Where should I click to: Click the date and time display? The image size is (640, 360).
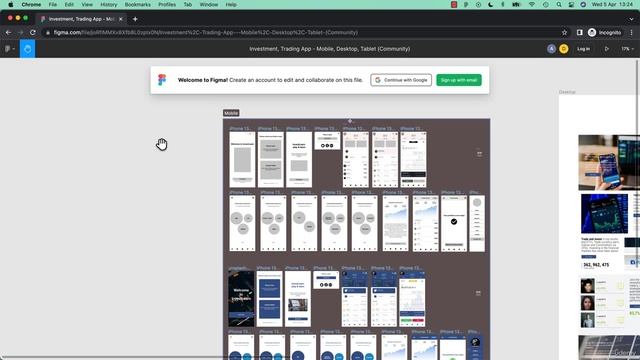click(612, 4)
